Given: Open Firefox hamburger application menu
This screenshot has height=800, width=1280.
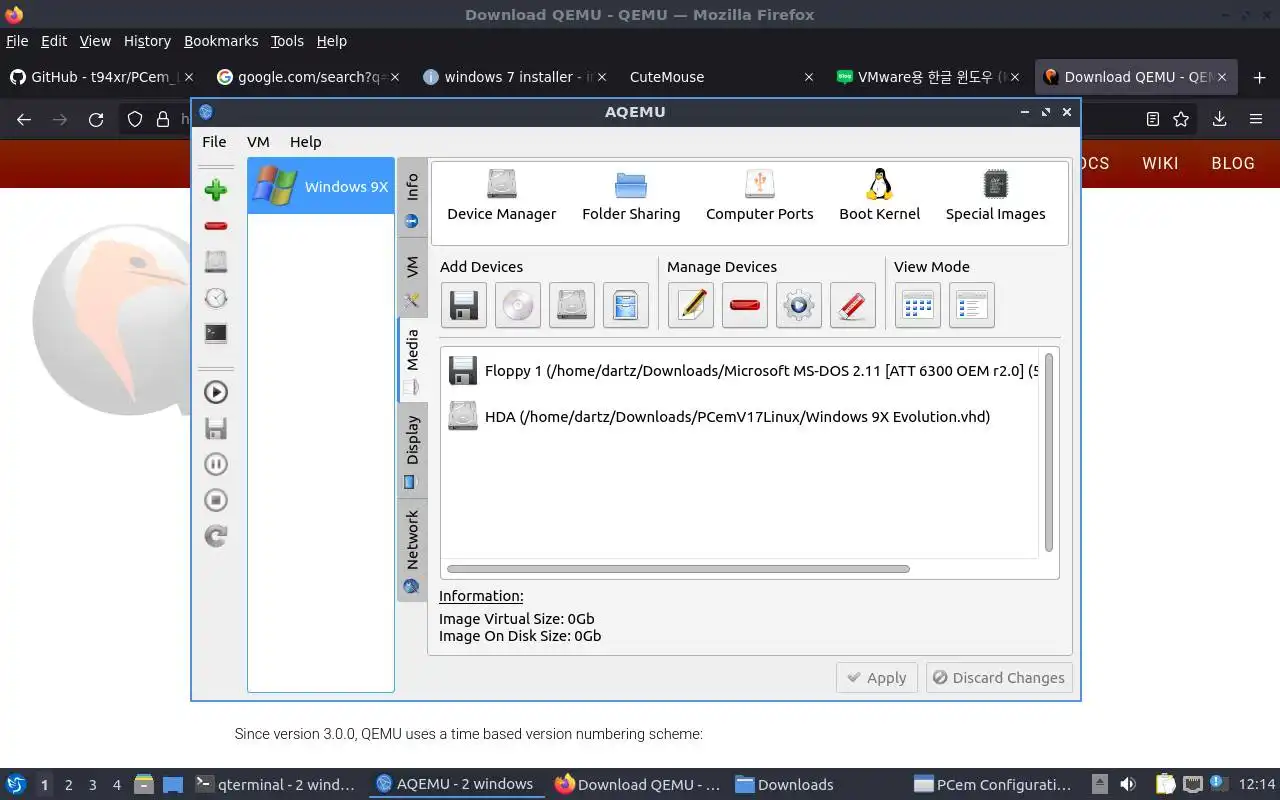Looking at the screenshot, I should click(x=1256, y=120).
